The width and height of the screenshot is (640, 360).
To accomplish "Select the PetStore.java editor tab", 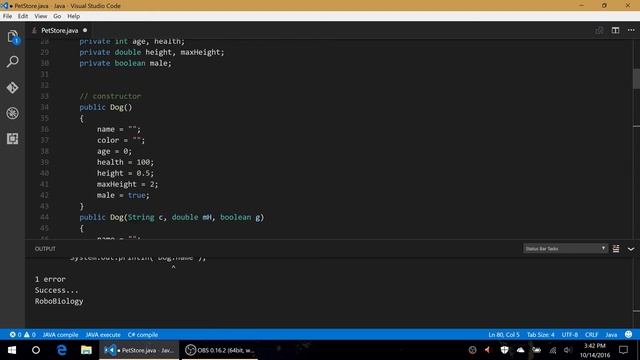I will click(x=60, y=30).
